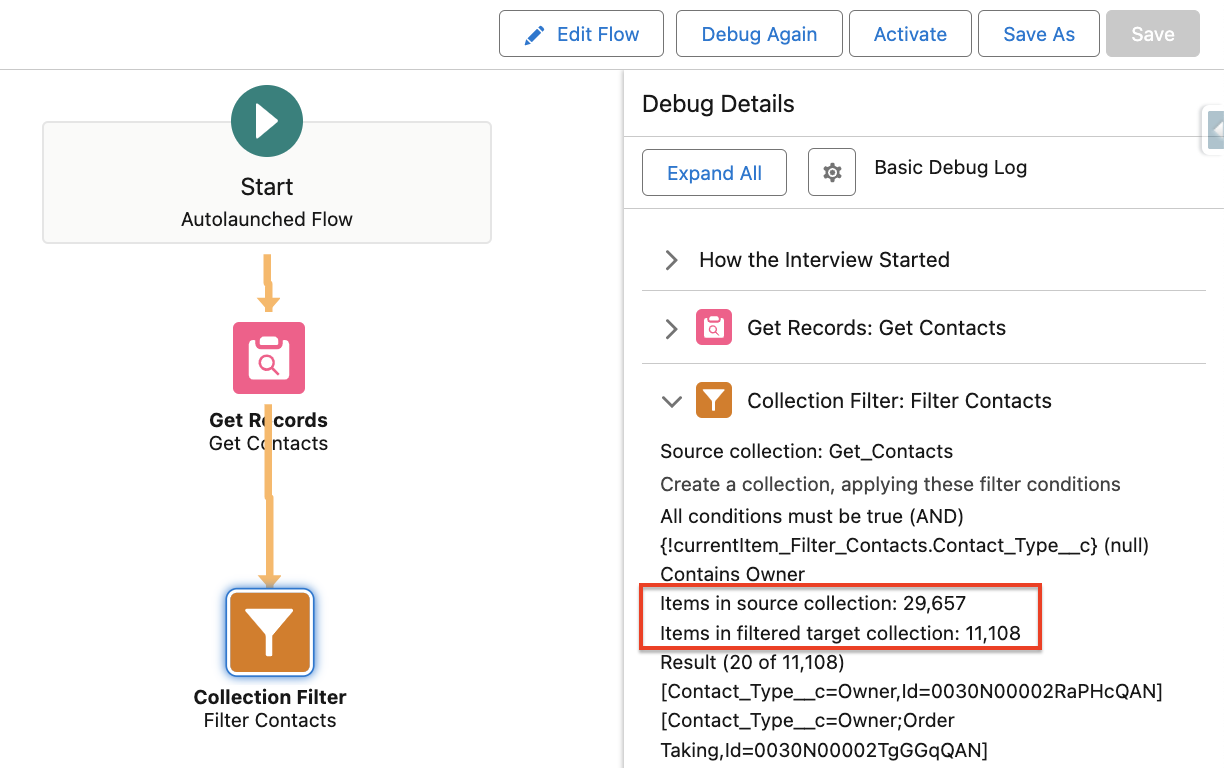Expand the Get Records: Get Contacts section
This screenshot has width=1224, height=768.
pyautogui.click(x=671, y=327)
